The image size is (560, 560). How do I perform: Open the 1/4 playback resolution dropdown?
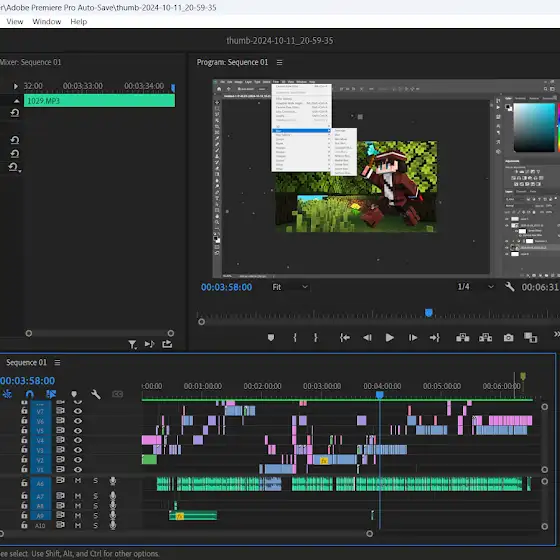[x=475, y=287]
